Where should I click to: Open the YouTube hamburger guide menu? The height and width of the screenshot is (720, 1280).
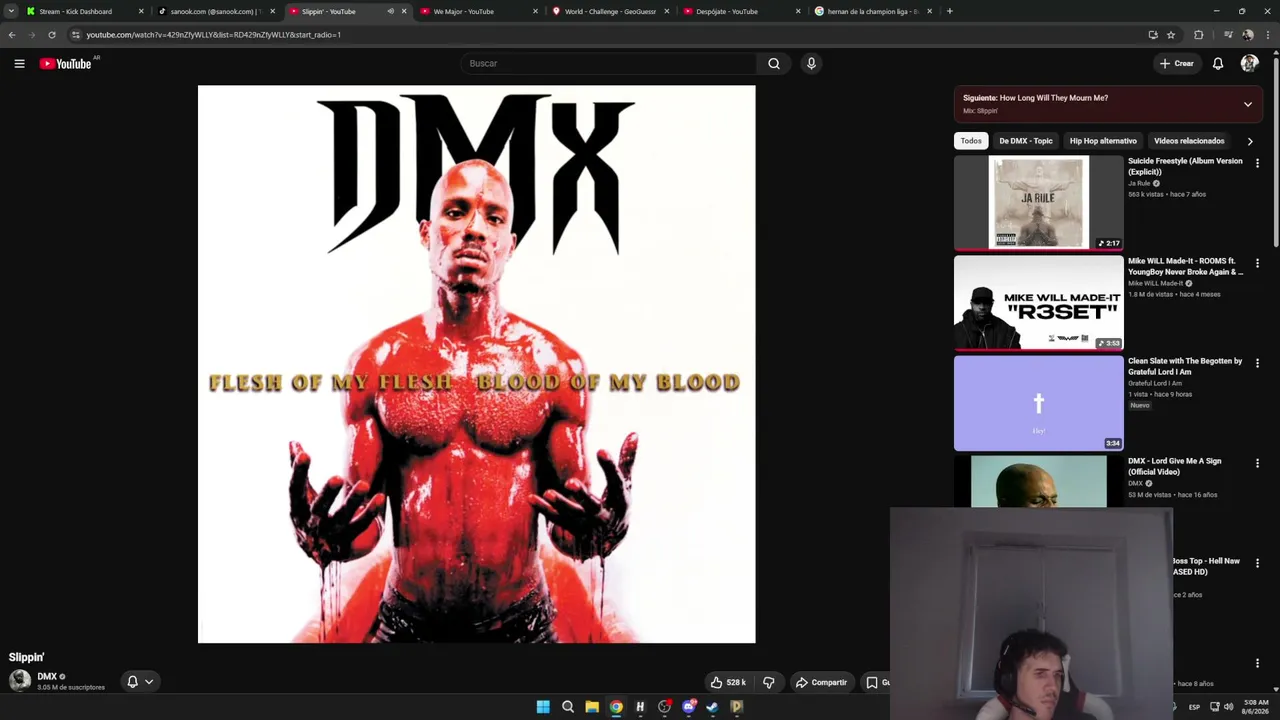coord(19,63)
